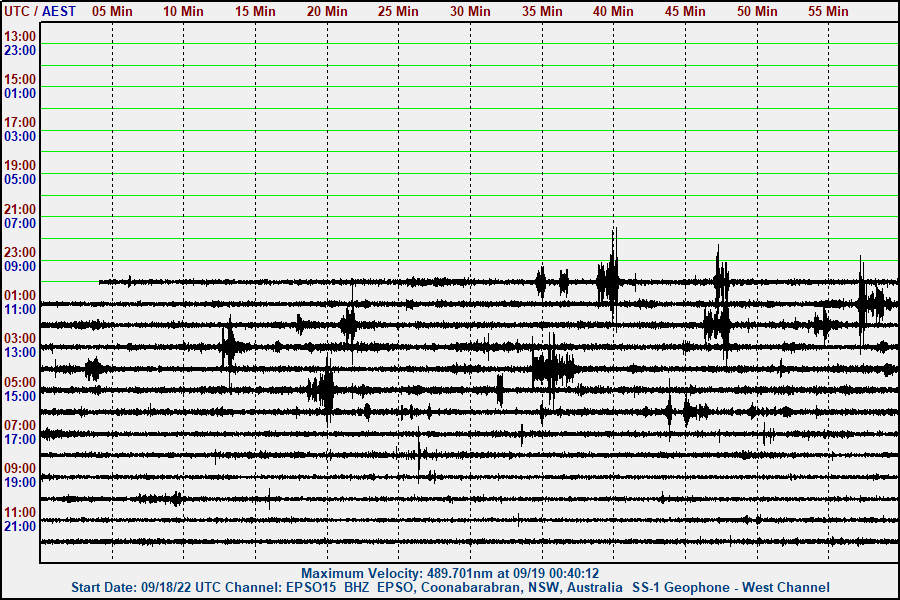Click the blue 11:00 AEST row label
This screenshot has width=900, height=600.
(x=20, y=310)
